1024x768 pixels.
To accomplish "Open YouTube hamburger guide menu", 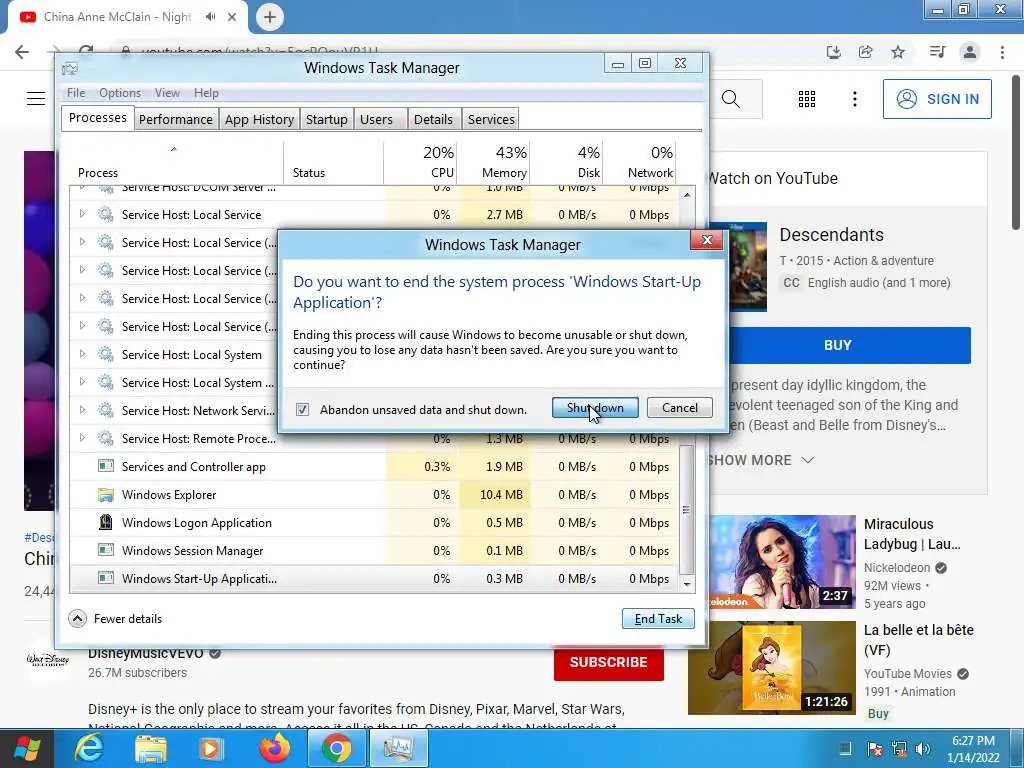I will pyautogui.click(x=36, y=99).
